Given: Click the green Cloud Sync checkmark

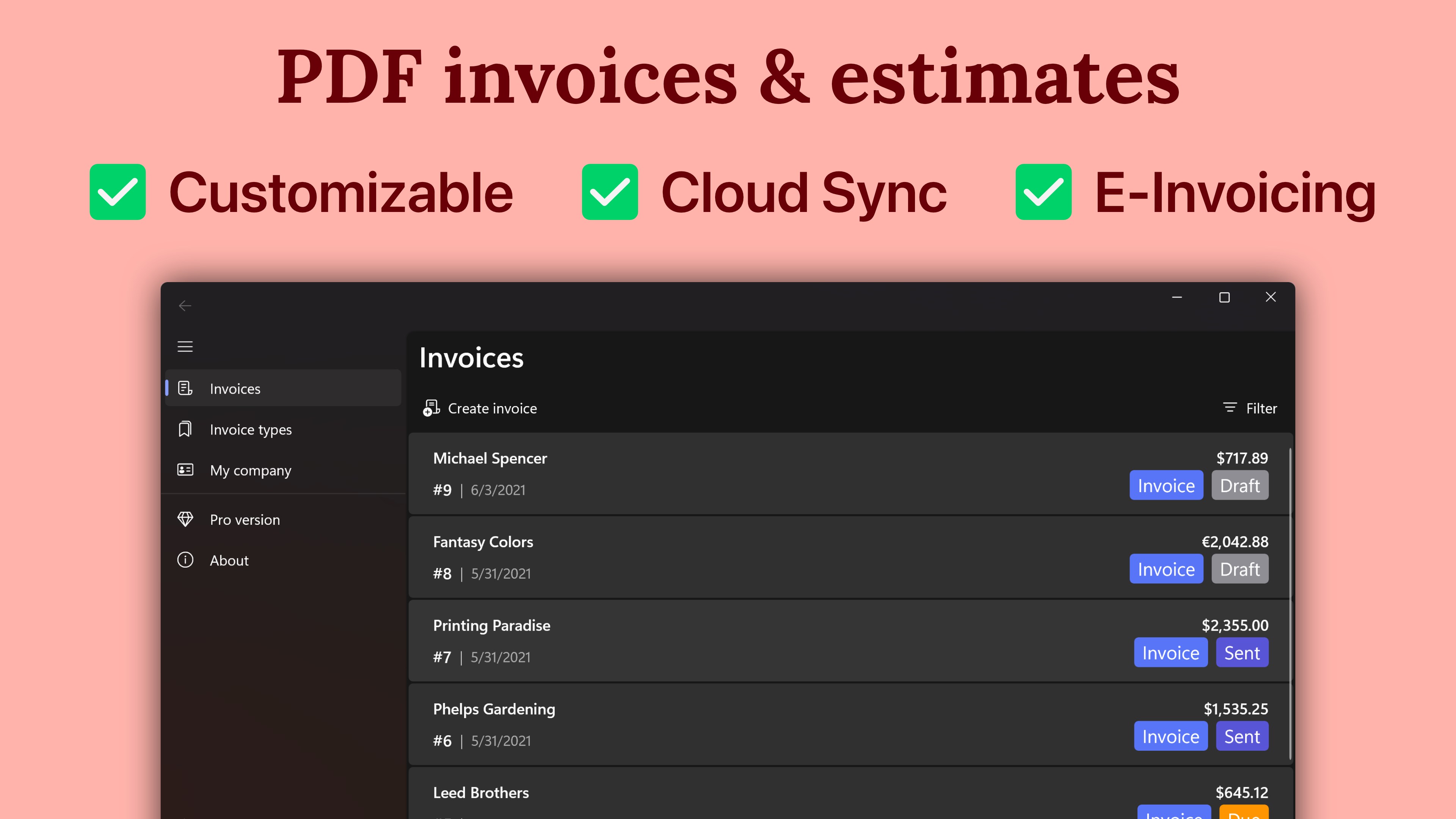Looking at the screenshot, I should click(609, 191).
